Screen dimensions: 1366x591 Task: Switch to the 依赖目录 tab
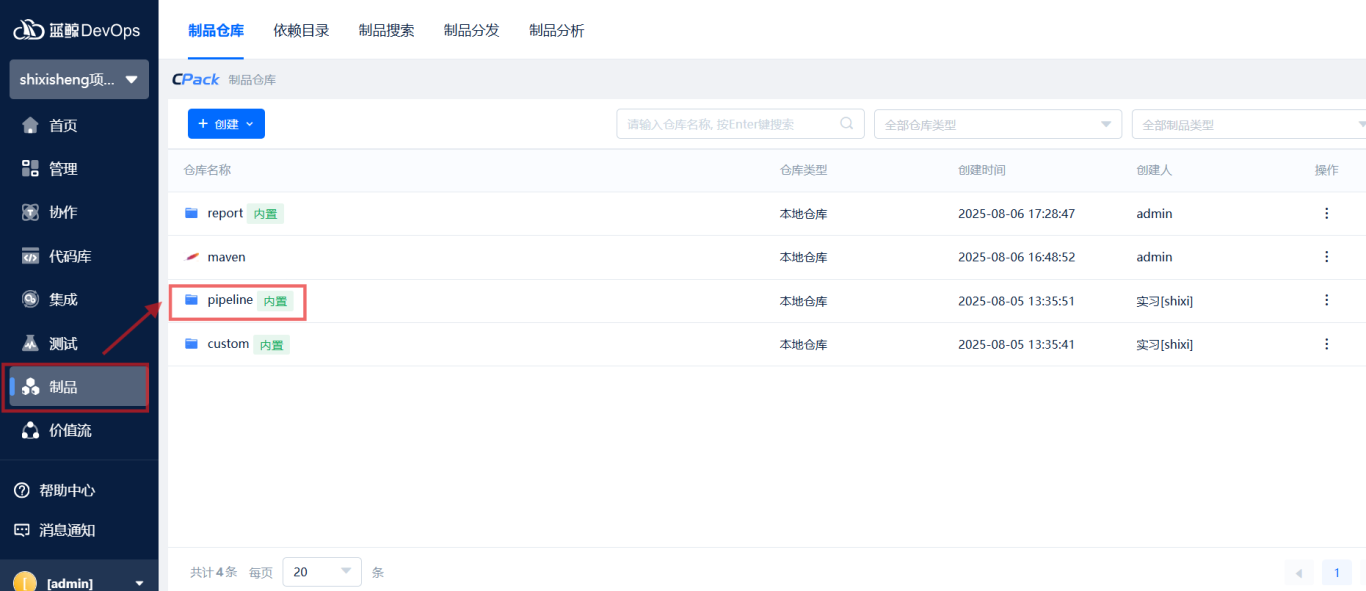coord(301,30)
